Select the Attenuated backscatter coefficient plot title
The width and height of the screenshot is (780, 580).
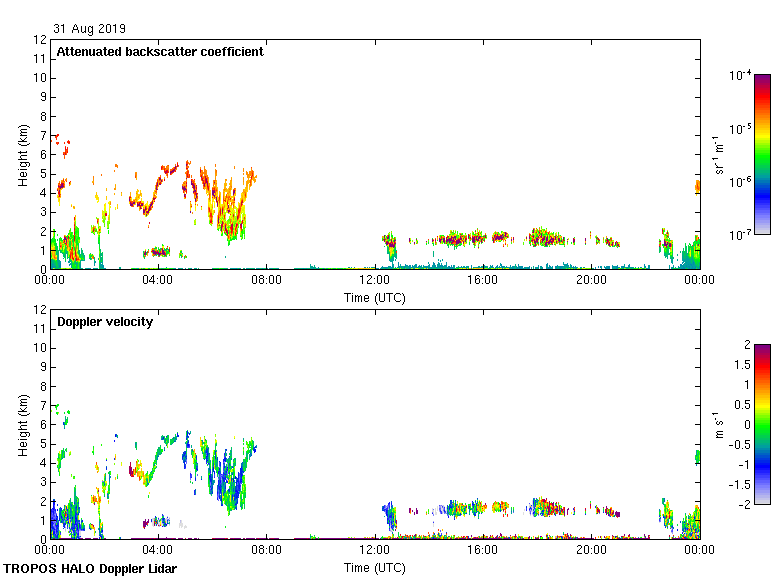click(160, 52)
